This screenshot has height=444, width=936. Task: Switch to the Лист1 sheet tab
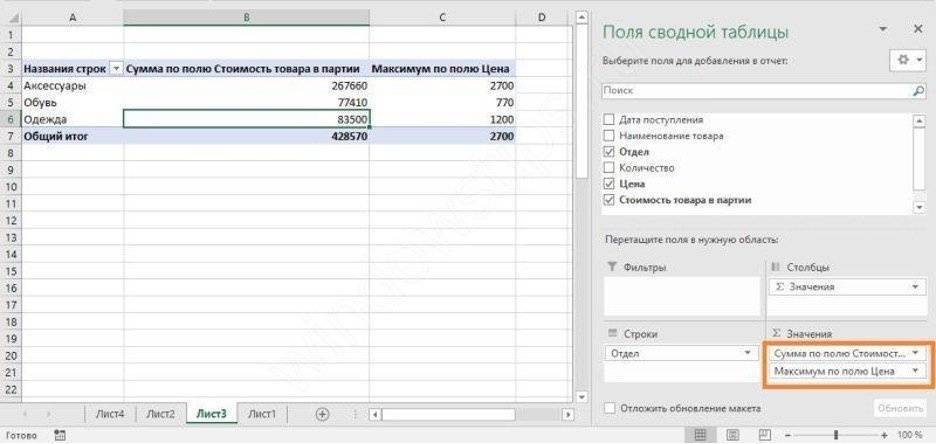coord(262,413)
